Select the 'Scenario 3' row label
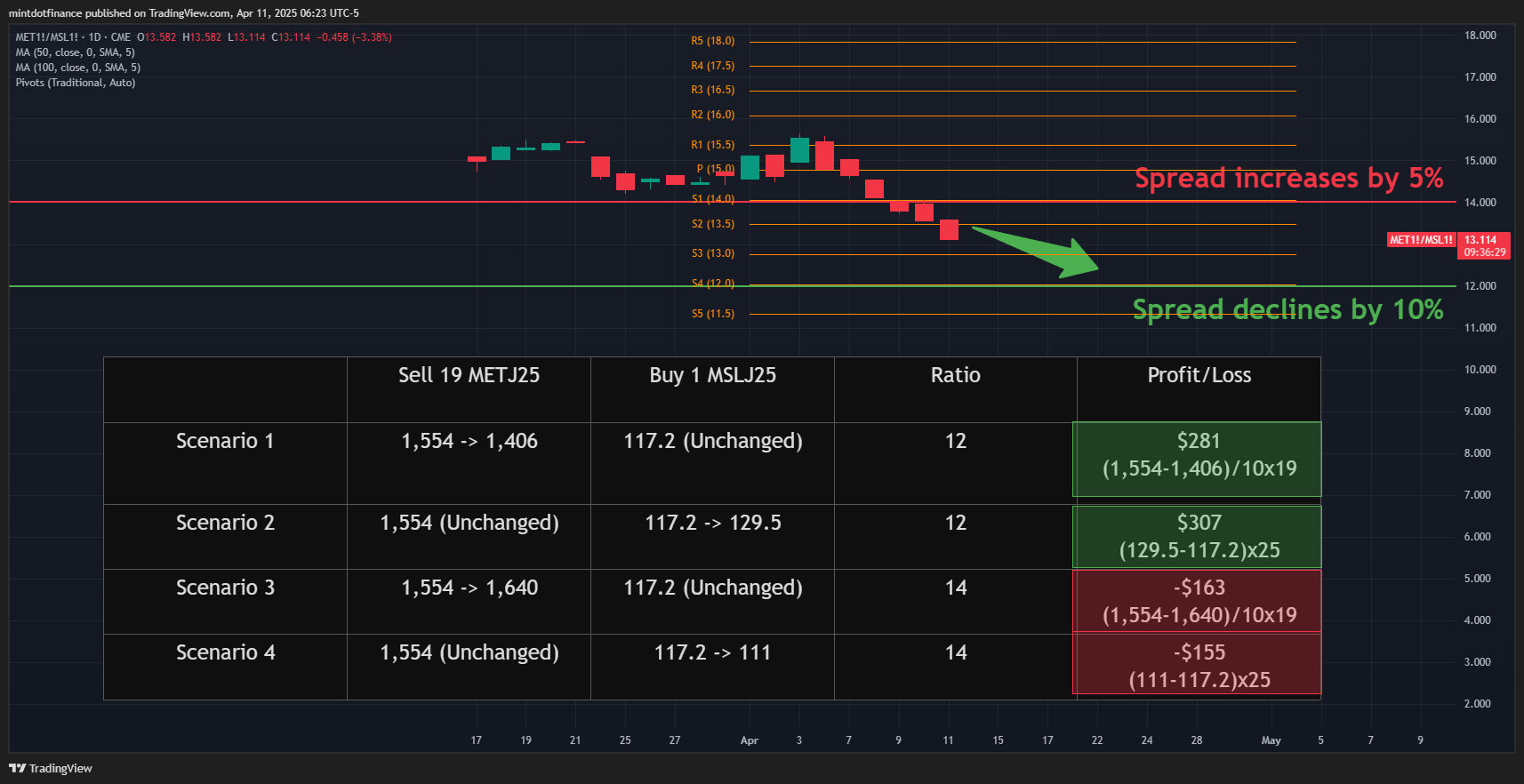Viewport: 1524px width, 784px height. pos(225,588)
